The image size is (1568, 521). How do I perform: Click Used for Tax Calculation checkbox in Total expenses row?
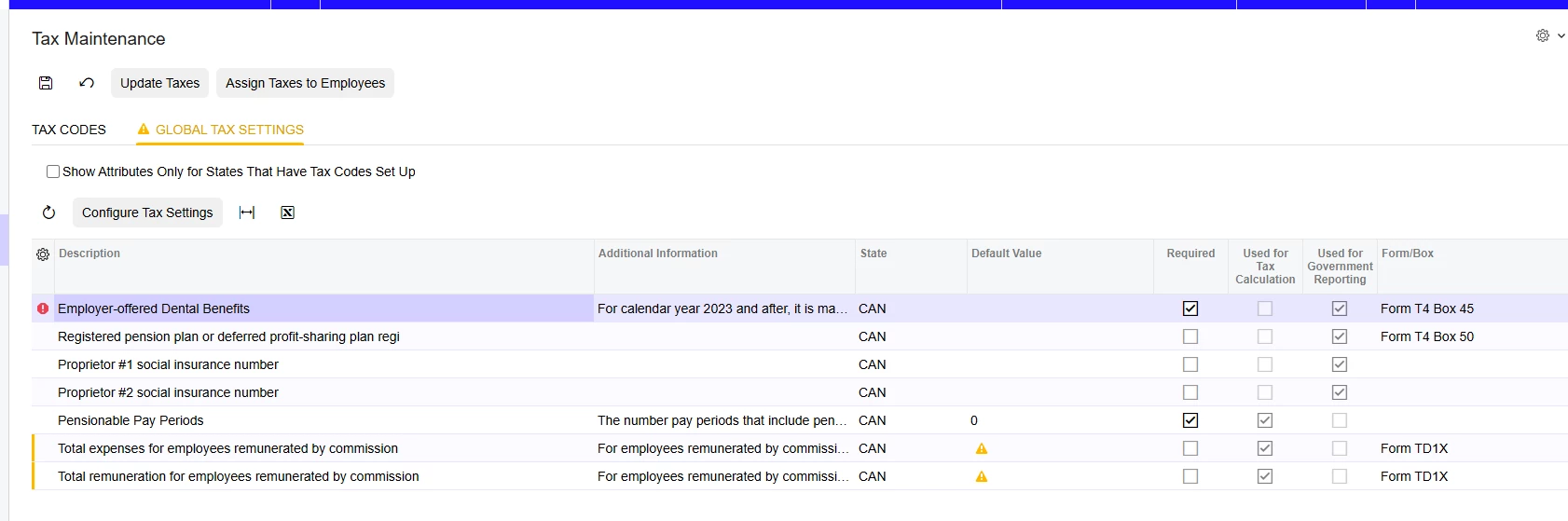point(1265,448)
